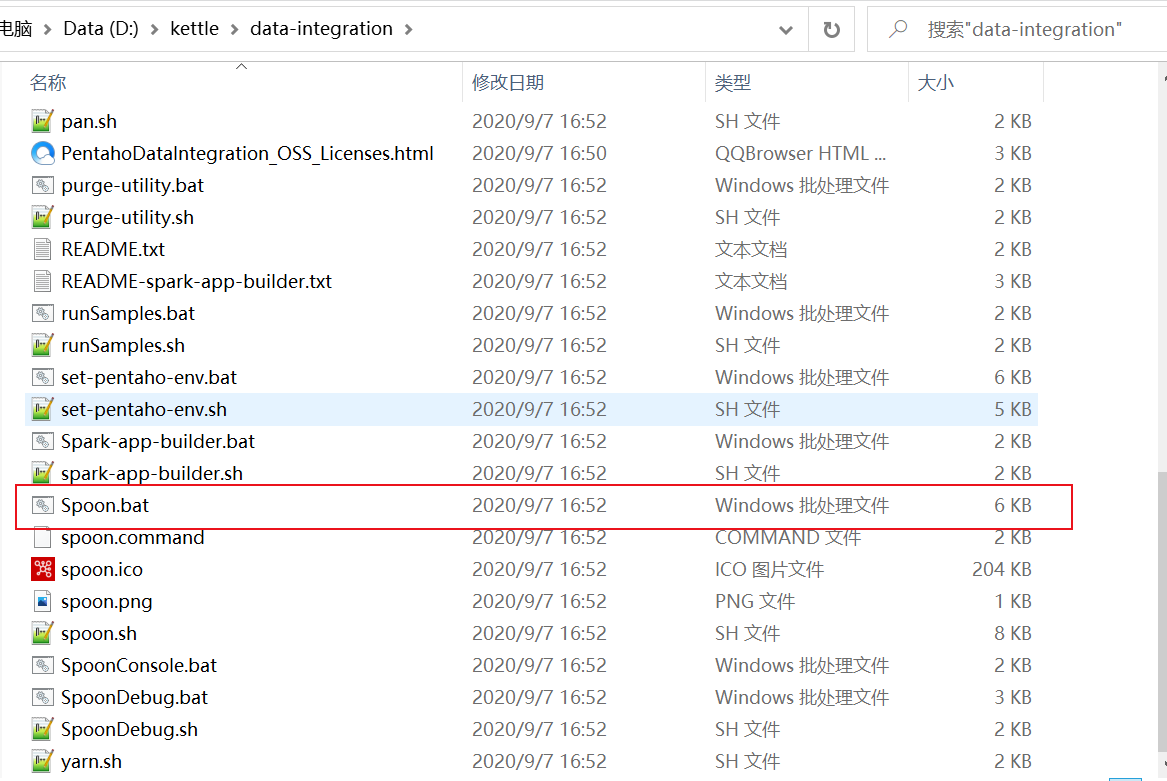Click the yarn.sh file icon
The image size is (1167, 781).
tap(42, 761)
